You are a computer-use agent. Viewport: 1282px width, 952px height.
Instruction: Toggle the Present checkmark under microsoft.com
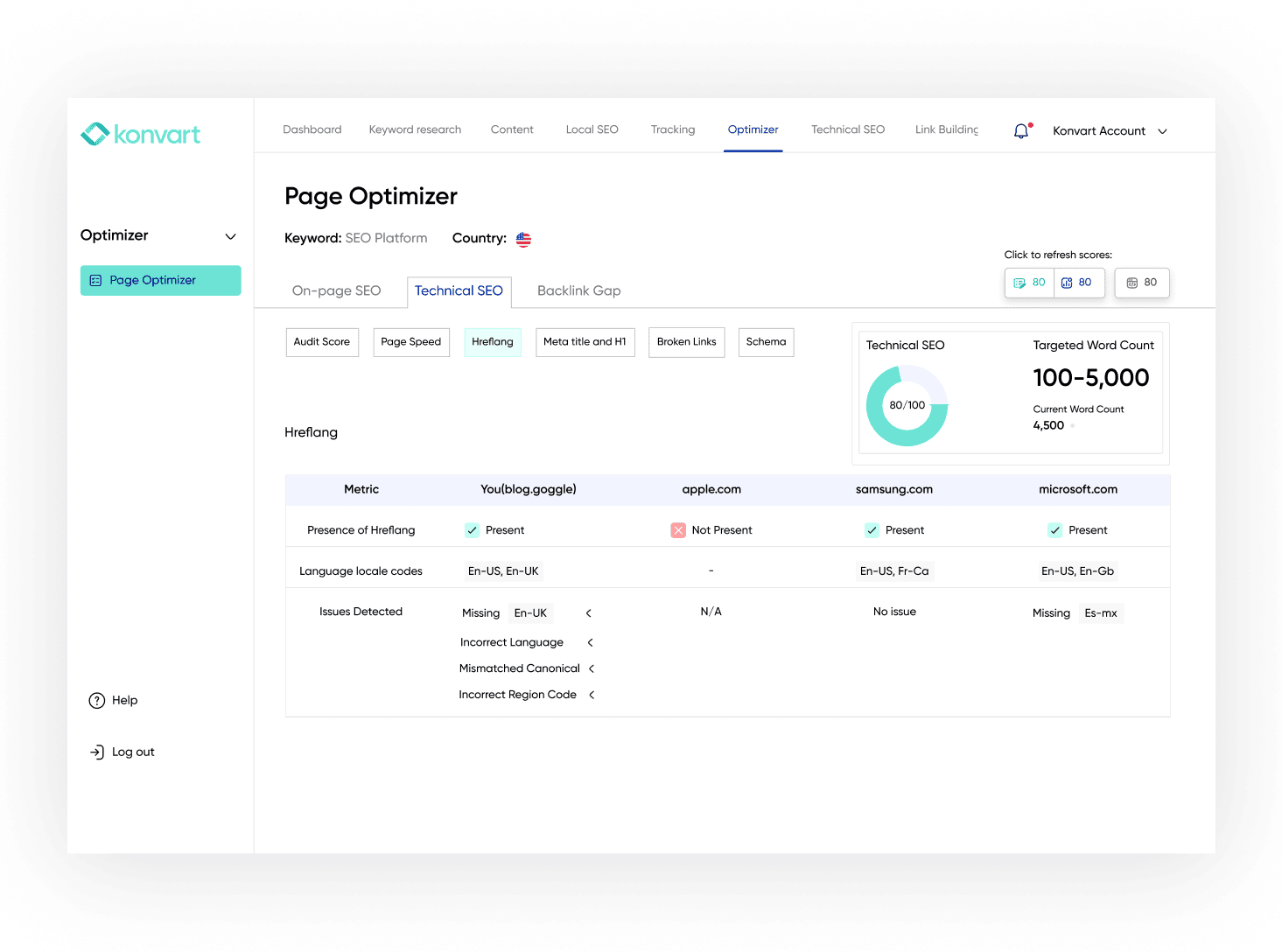1054,529
